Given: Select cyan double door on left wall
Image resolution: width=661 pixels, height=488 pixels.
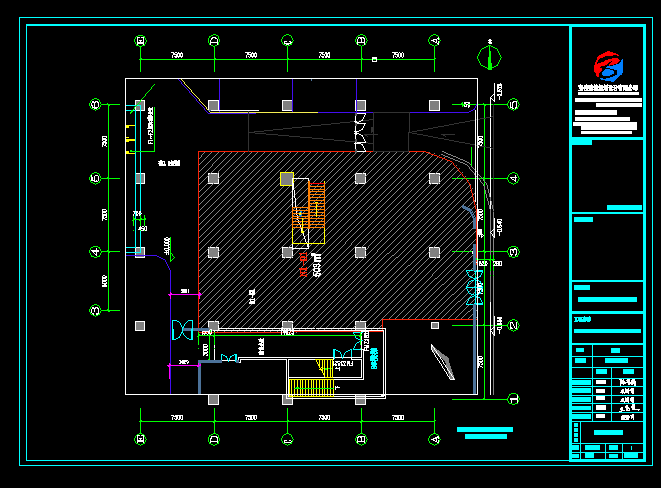Looking at the screenshot, I should pos(182,327).
